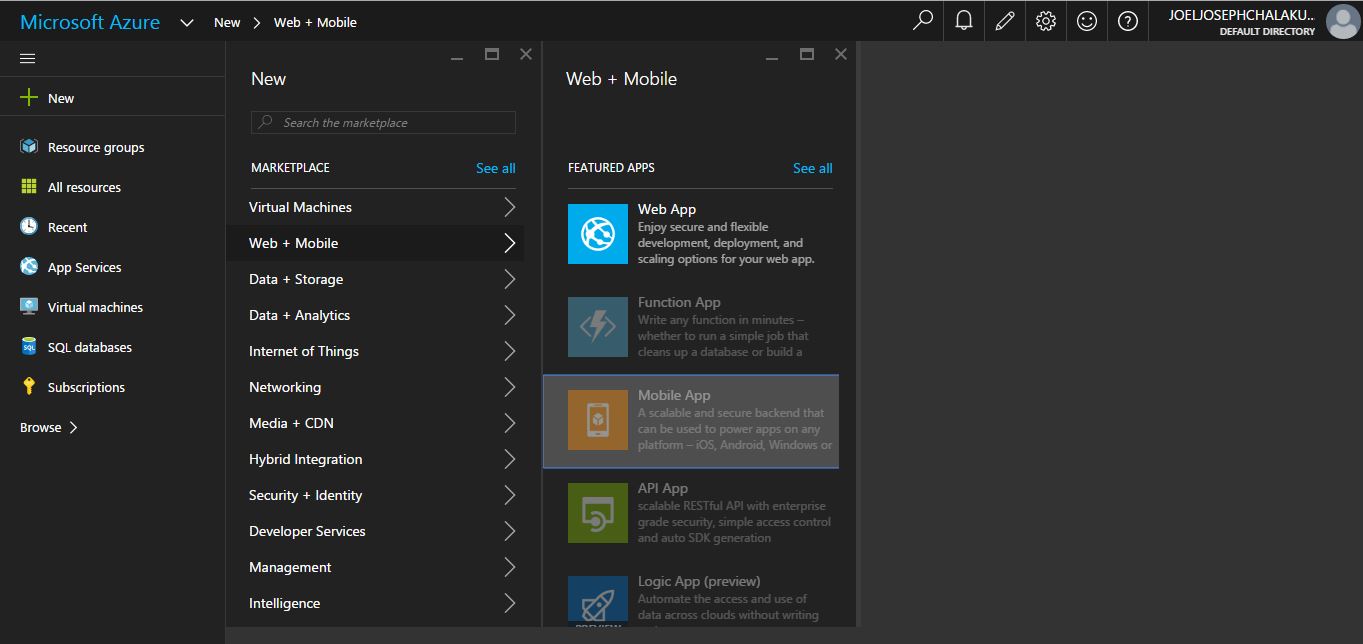This screenshot has width=1363, height=644.
Task: Click New breadcrumb in top bar
Action: (227, 22)
